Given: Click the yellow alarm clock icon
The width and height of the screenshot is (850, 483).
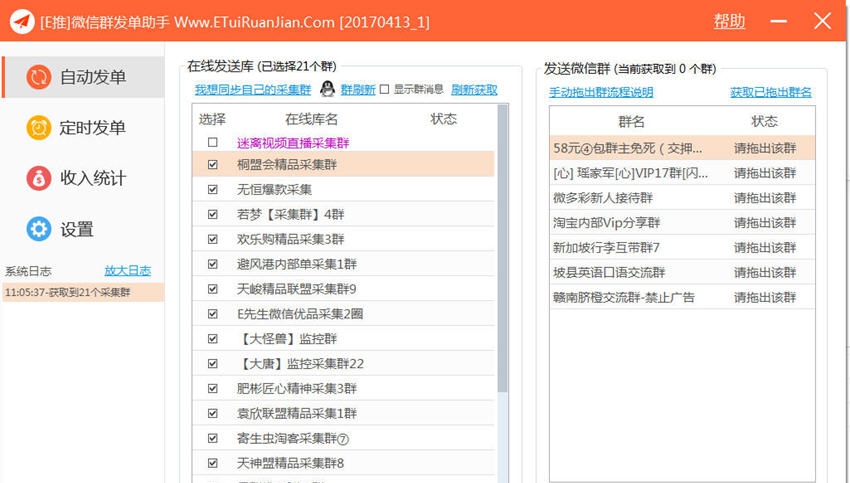Looking at the screenshot, I should pos(39,128).
